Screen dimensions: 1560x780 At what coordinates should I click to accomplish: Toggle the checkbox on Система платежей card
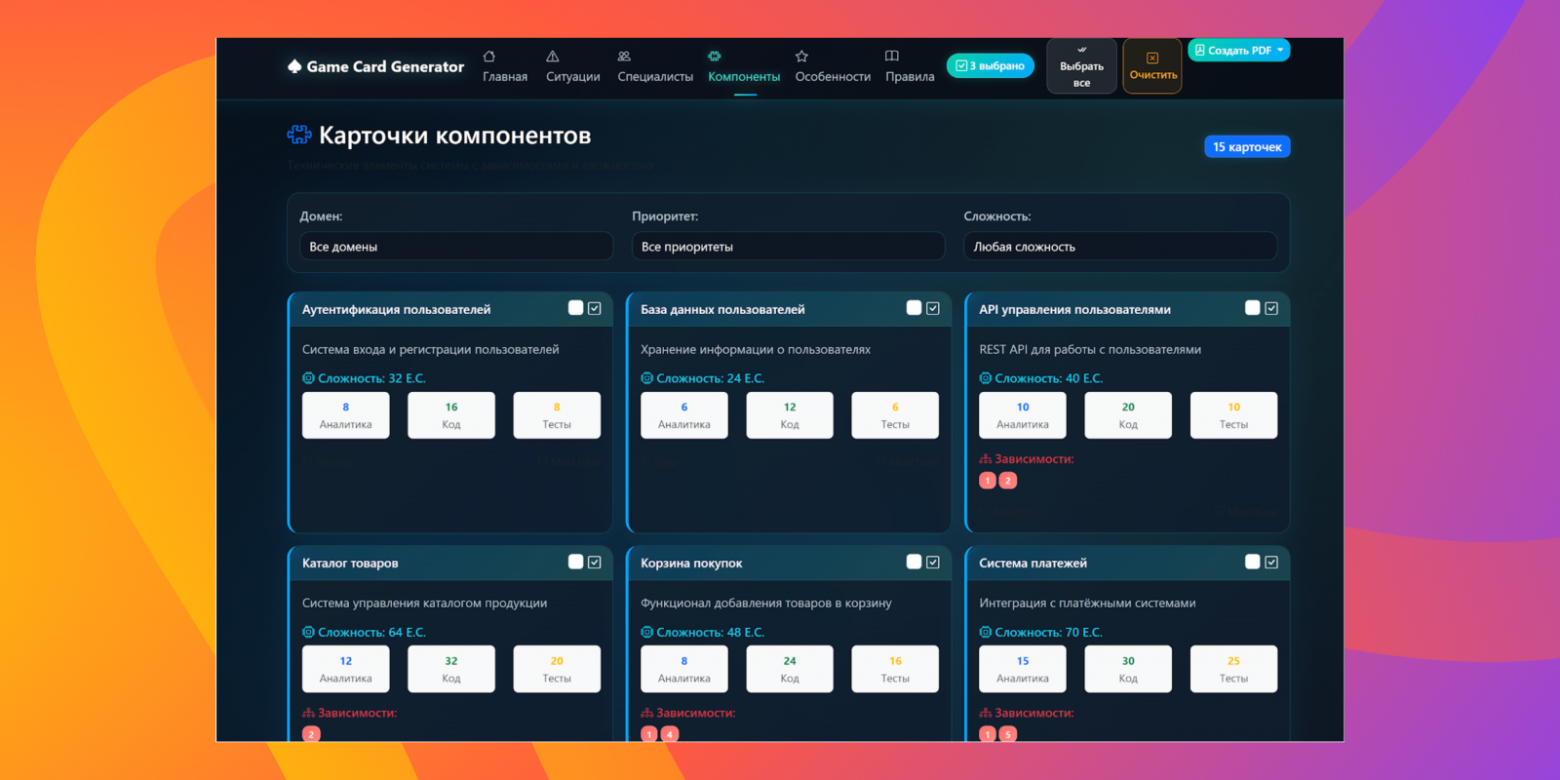(1252, 562)
